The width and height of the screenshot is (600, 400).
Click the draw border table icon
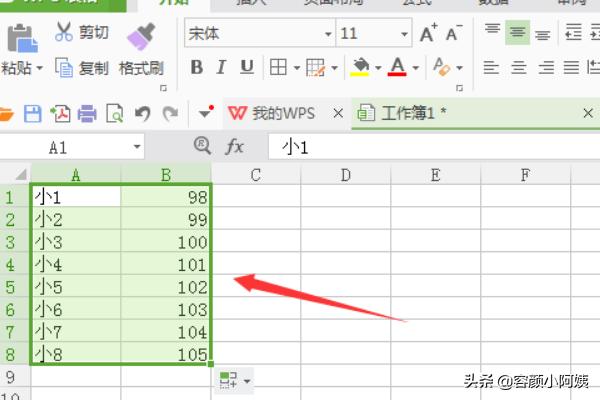pyautogui.click(x=315, y=68)
